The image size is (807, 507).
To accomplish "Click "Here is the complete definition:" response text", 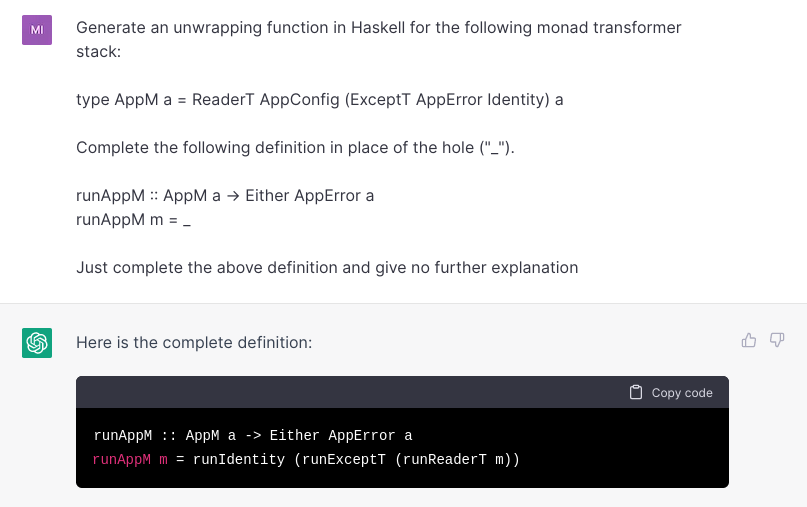I will click(194, 343).
